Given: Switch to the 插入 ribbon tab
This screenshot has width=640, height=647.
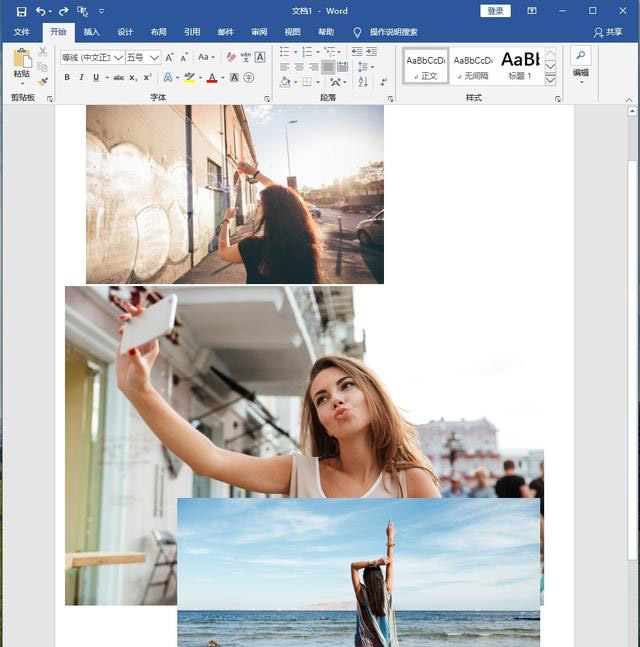Looking at the screenshot, I should point(91,32).
